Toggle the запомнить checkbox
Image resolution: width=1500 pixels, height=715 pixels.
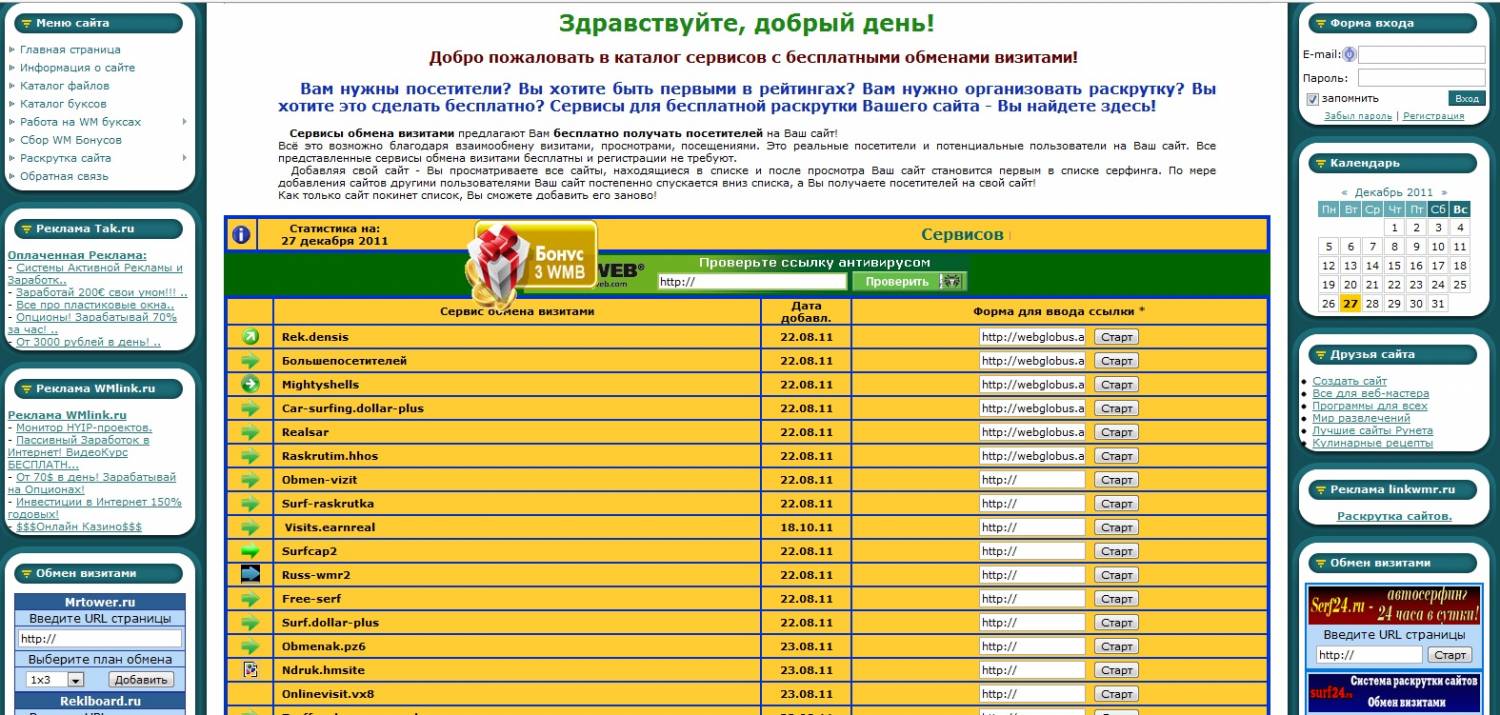[x=1313, y=99]
